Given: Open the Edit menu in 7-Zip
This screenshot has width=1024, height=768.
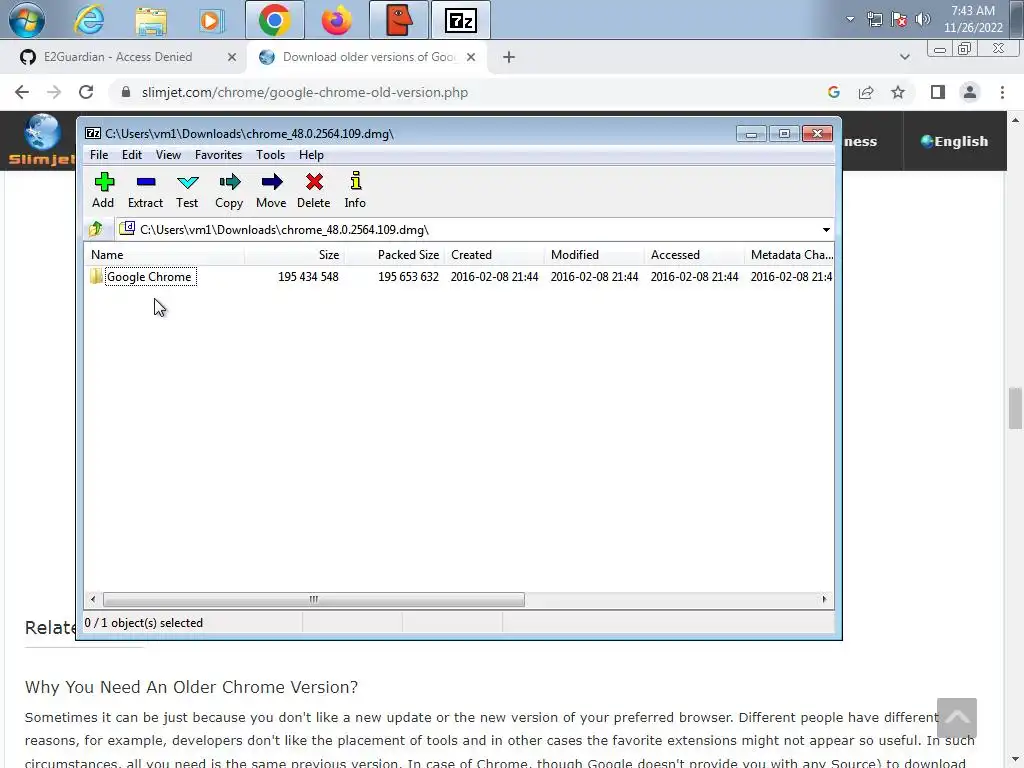Looking at the screenshot, I should point(131,155).
